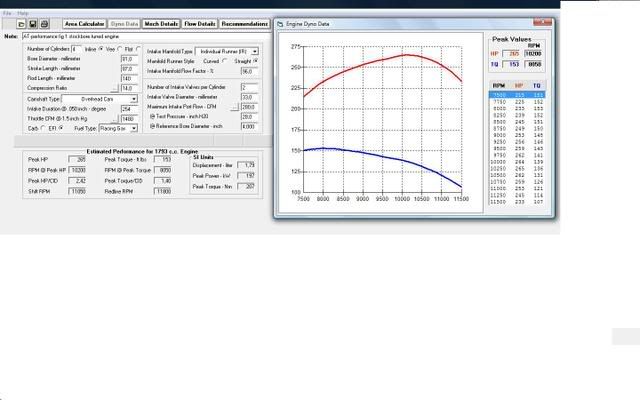Click lookup button beside Compression Ratio
The height and width of the screenshot is (400, 640).
point(115,88)
